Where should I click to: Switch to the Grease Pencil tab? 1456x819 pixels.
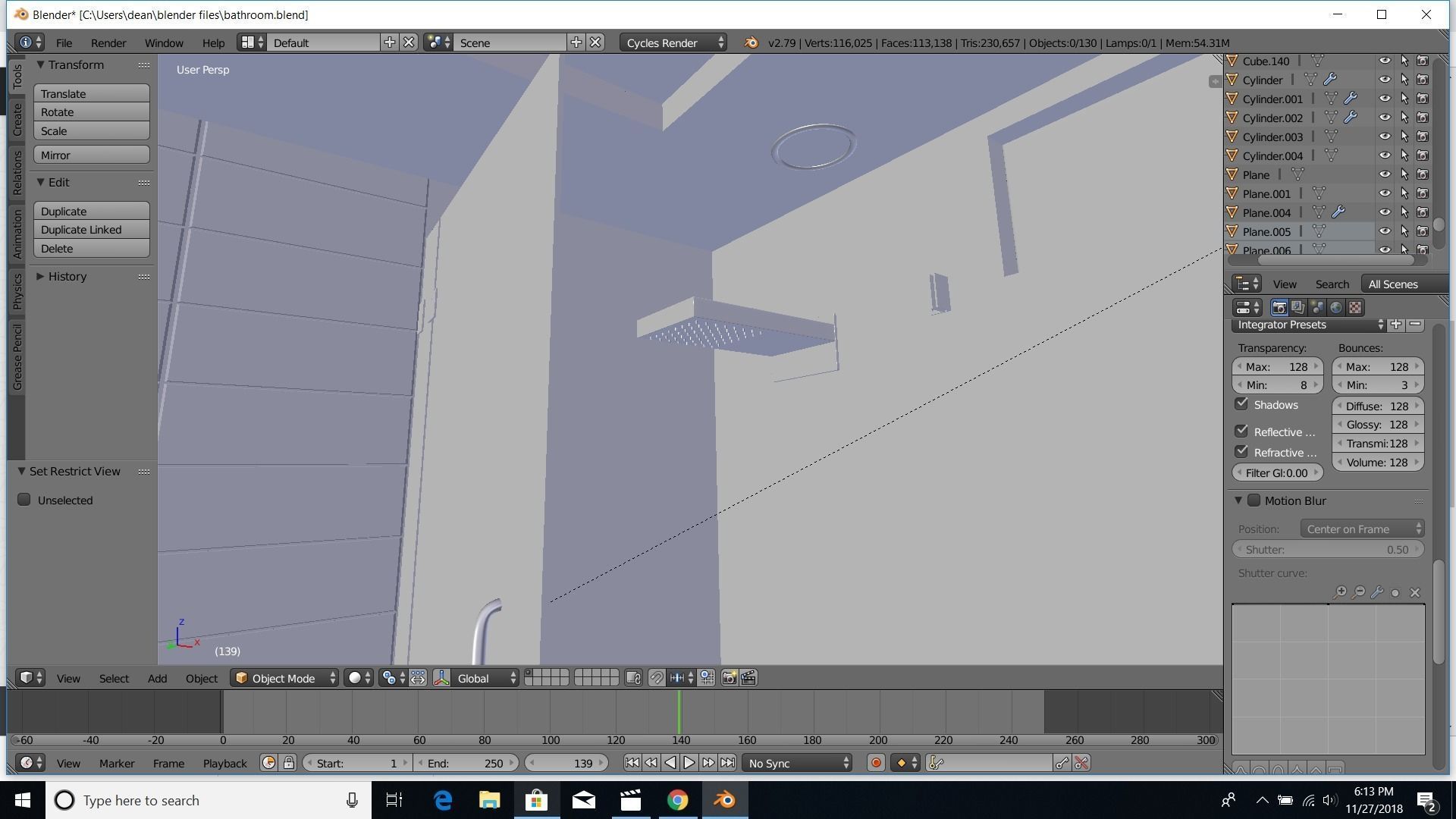click(x=17, y=356)
